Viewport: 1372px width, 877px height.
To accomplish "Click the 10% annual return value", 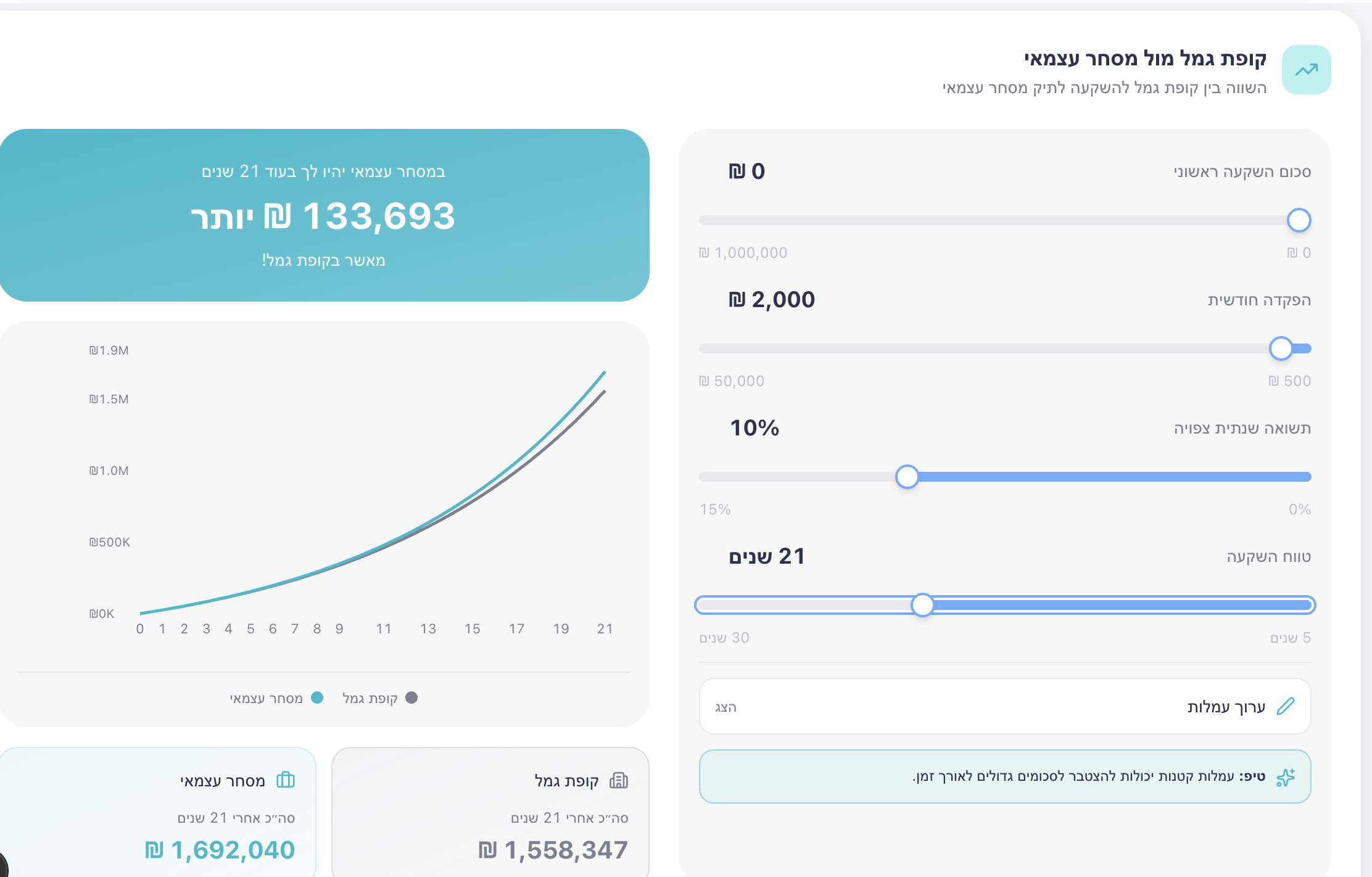I will click(754, 428).
